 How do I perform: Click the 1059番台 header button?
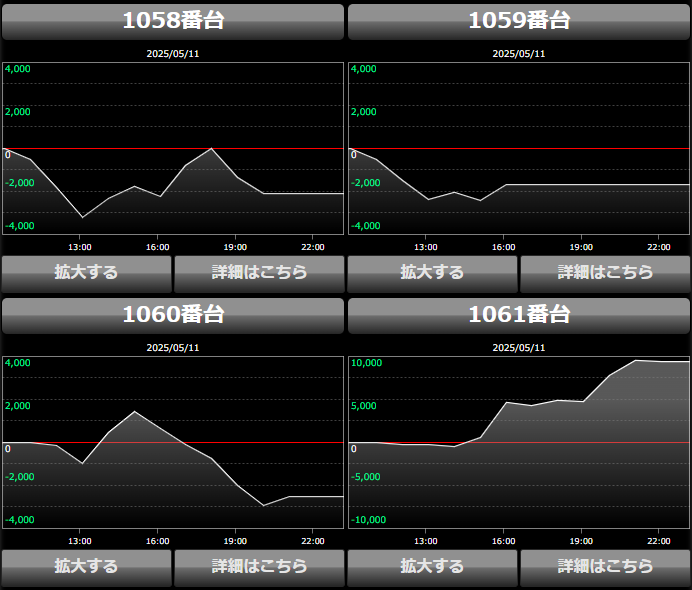(519, 22)
